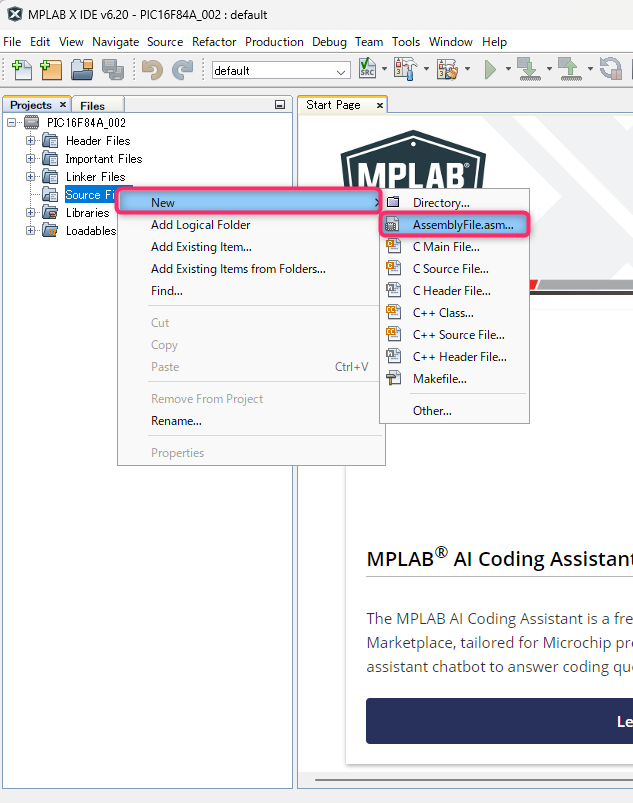Viewport: 633px width, 803px height.
Task: Minimize the Projects panel window group
Action: pos(280,104)
